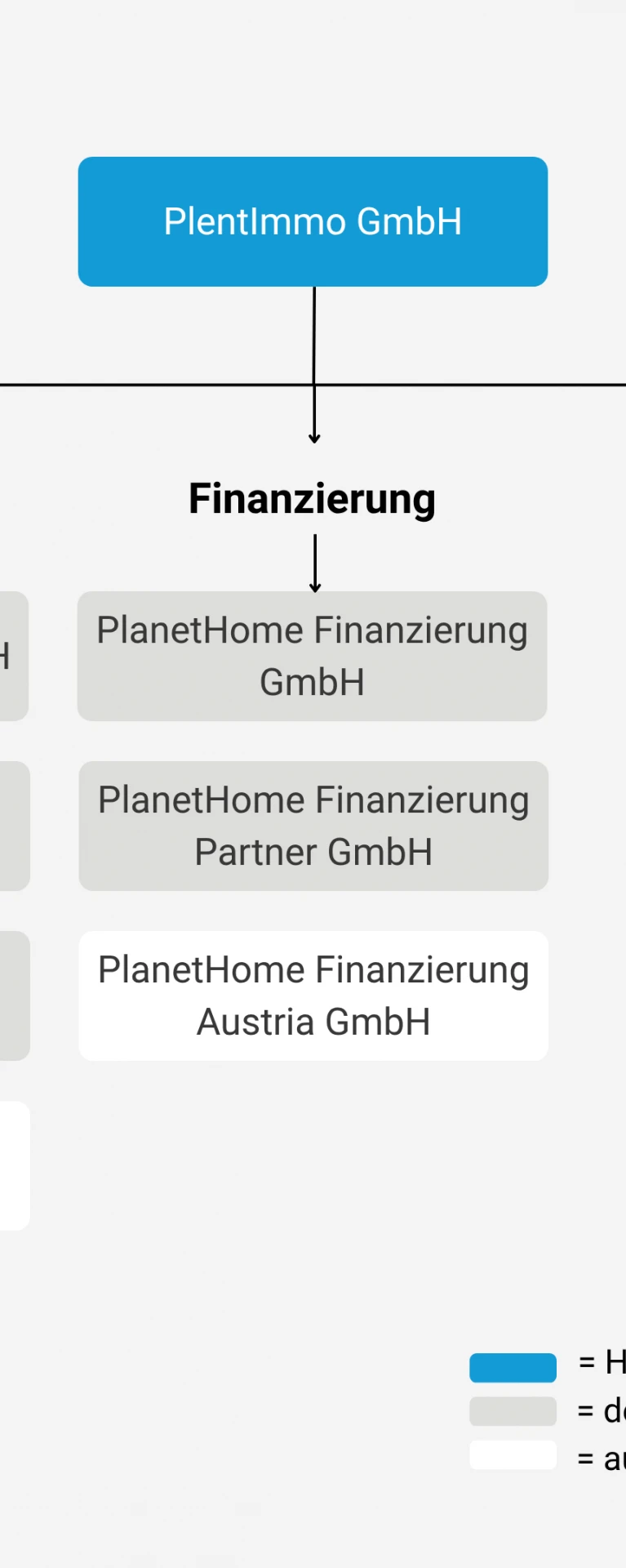626x1568 pixels.
Task: Click the horizontal connector line of the chart
Action: (313, 385)
